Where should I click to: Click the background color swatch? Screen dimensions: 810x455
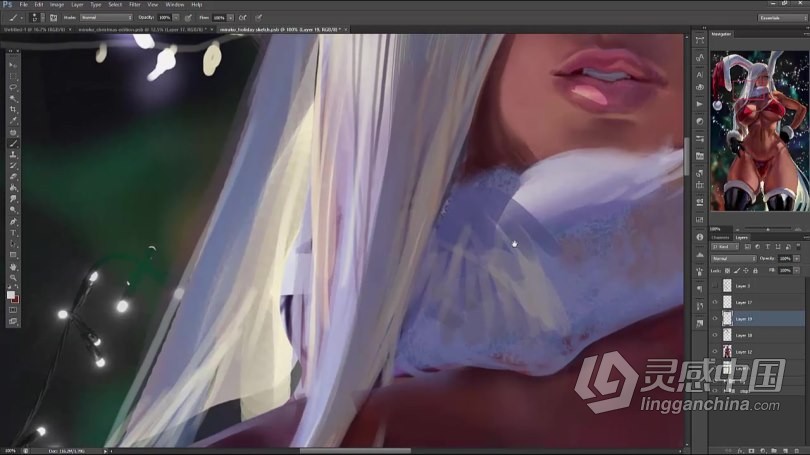coord(15,299)
